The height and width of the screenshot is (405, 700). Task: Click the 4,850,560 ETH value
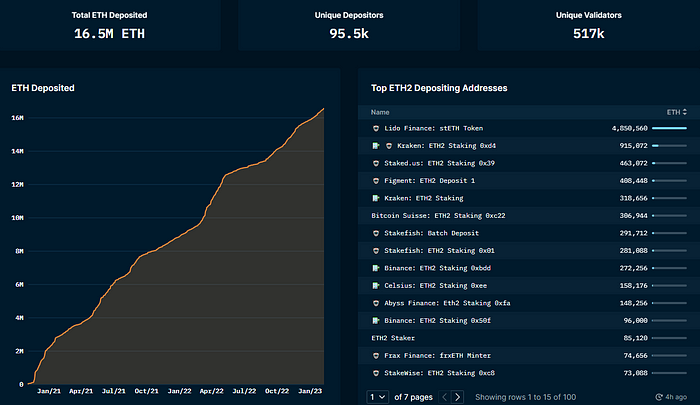(x=629, y=128)
